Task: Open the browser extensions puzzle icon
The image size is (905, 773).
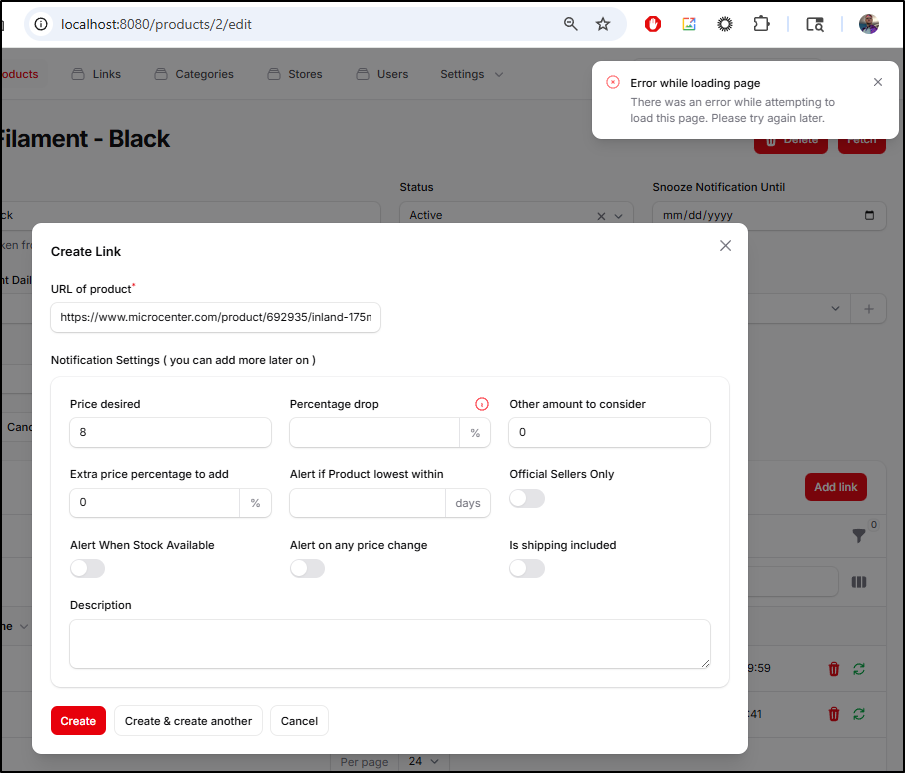Action: [x=761, y=24]
